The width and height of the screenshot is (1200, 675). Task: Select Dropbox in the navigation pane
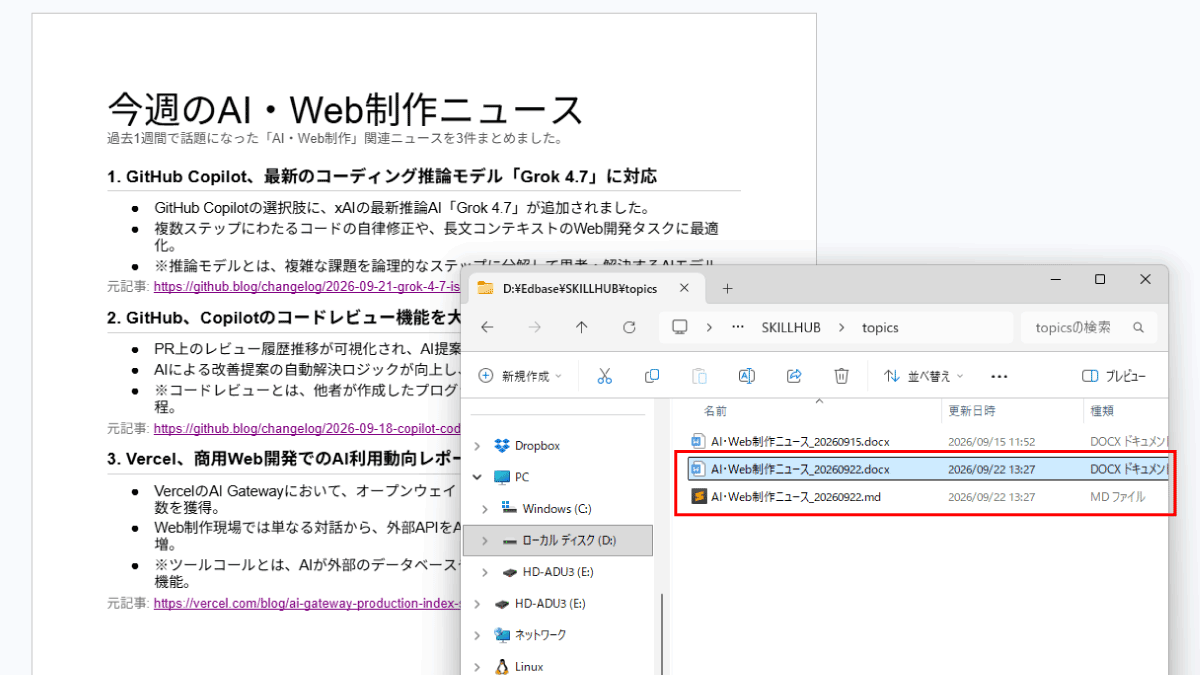[x=537, y=446]
